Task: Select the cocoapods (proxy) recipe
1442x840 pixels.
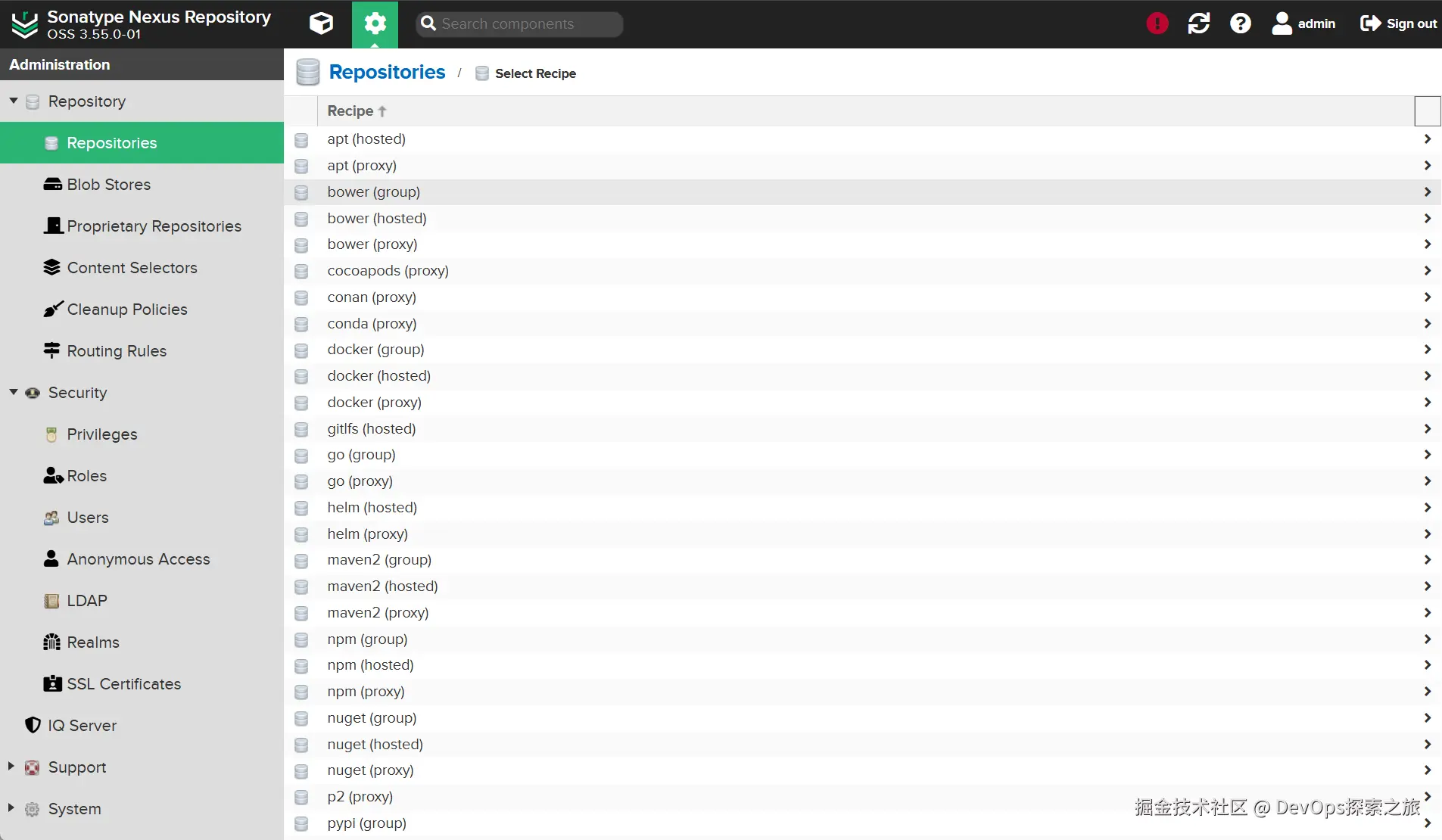Action: pyautogui.click(x=862, y=271)
